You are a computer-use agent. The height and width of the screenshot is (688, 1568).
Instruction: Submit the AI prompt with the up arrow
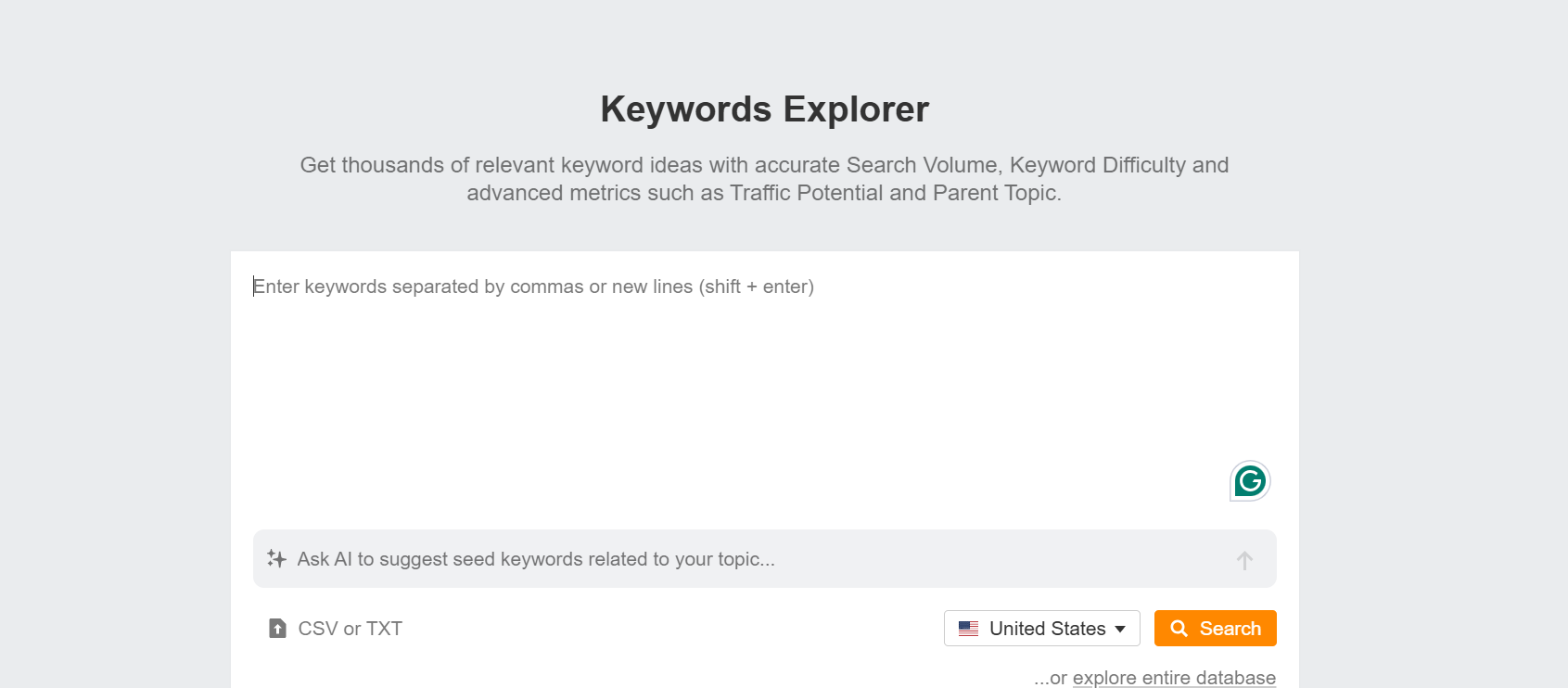(1244, 560)
